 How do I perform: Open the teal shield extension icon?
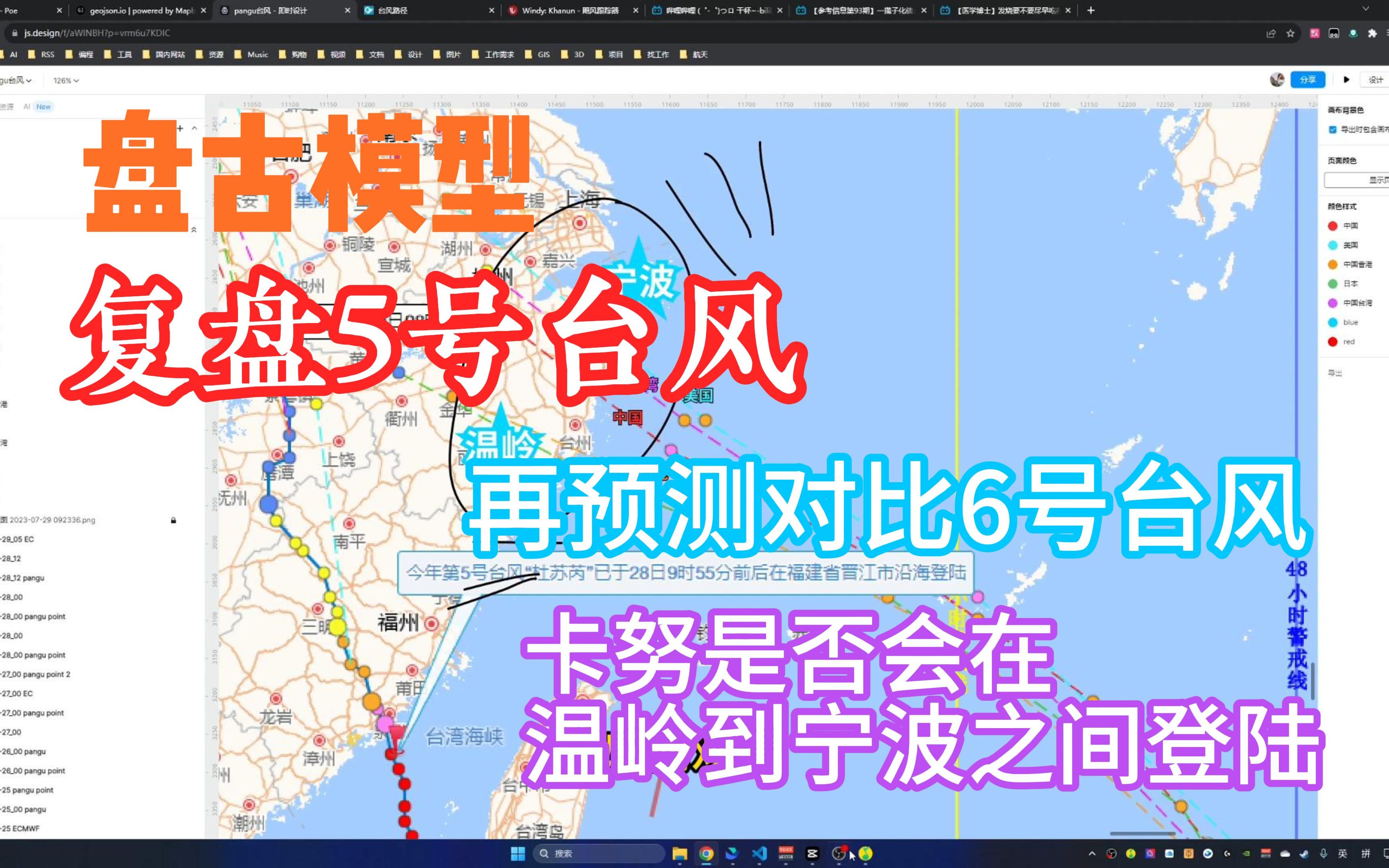point(1353,33)
